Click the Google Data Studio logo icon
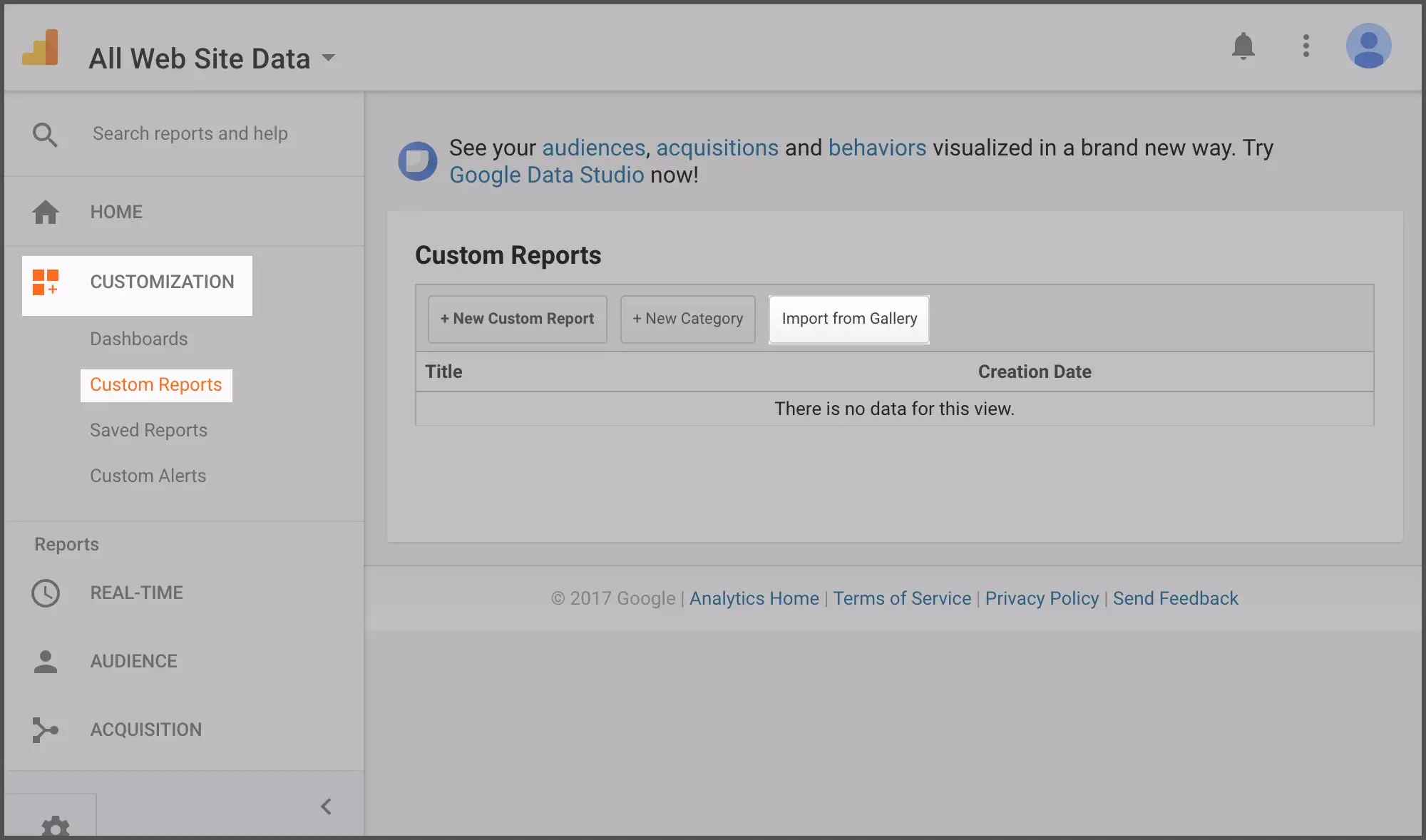This screenshot has height=840, width=1426. click(x=418, y=161)
